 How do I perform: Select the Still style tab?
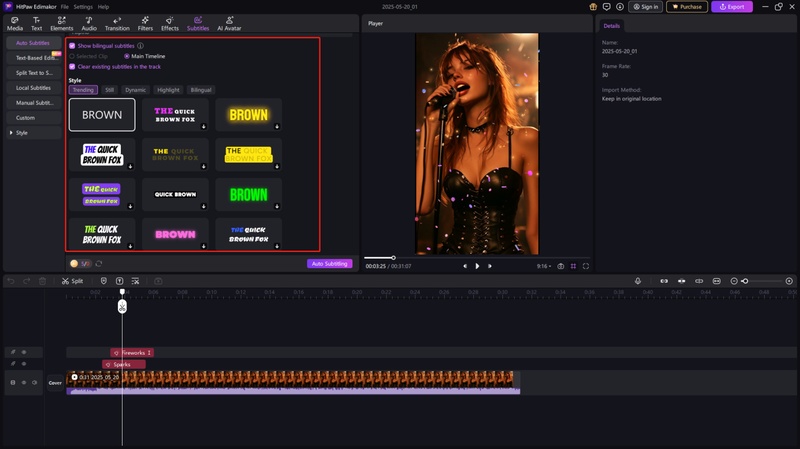109,90
